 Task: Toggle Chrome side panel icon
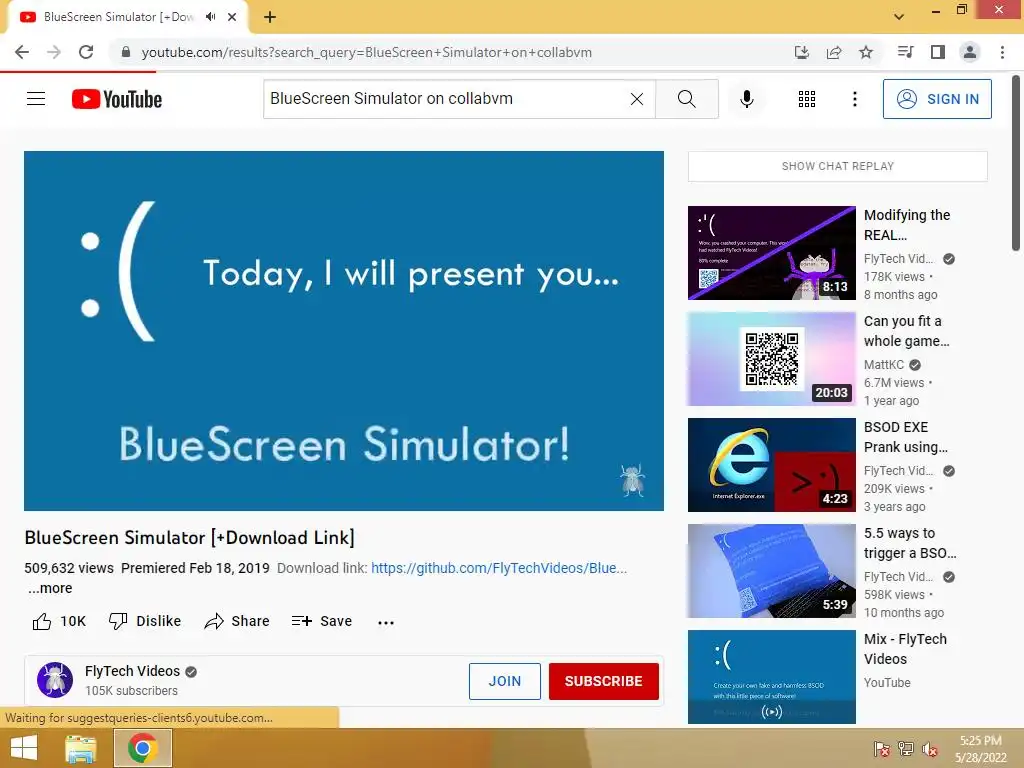(x=938, y=52)
